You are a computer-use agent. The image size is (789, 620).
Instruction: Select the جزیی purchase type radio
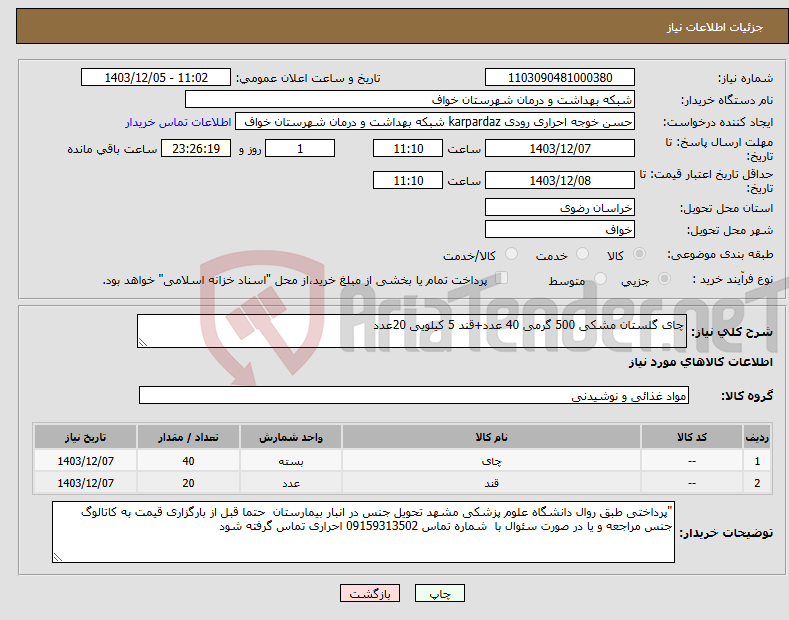click(x=664, y=279)
